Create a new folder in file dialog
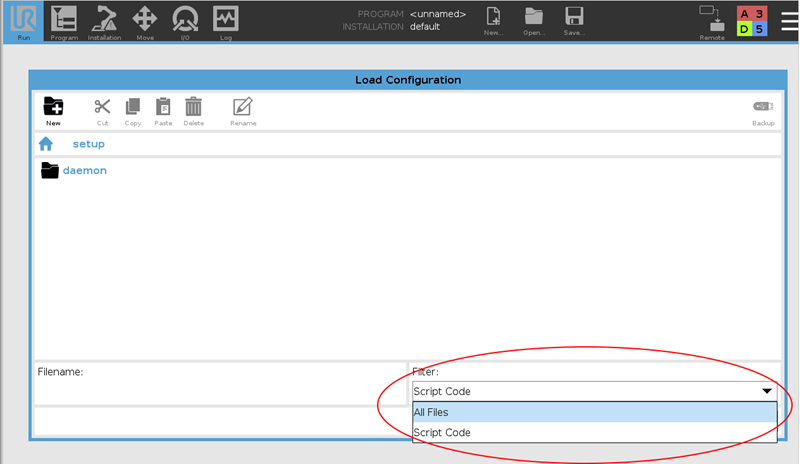The width and height of the screenshot is (800, 464). click(54, 111)
